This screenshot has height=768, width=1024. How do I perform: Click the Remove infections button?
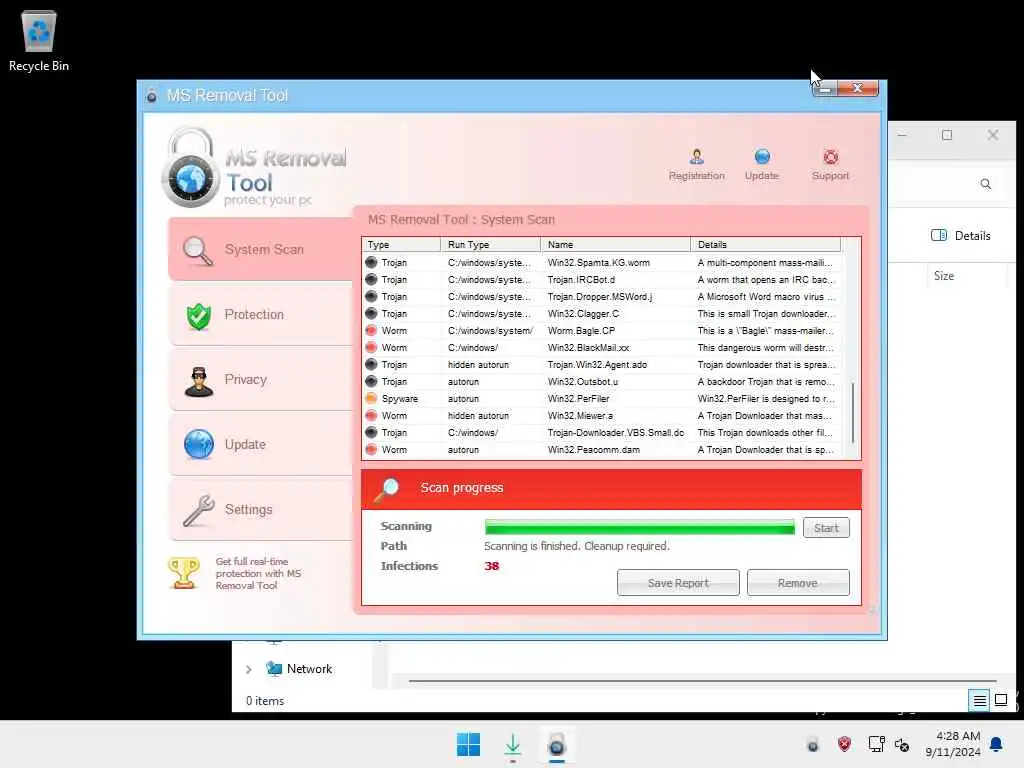coord(798,583)
